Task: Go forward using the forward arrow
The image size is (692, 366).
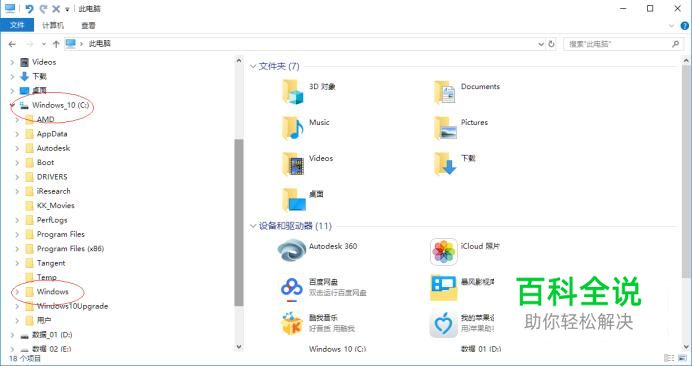Action: [x=30, y=44]
